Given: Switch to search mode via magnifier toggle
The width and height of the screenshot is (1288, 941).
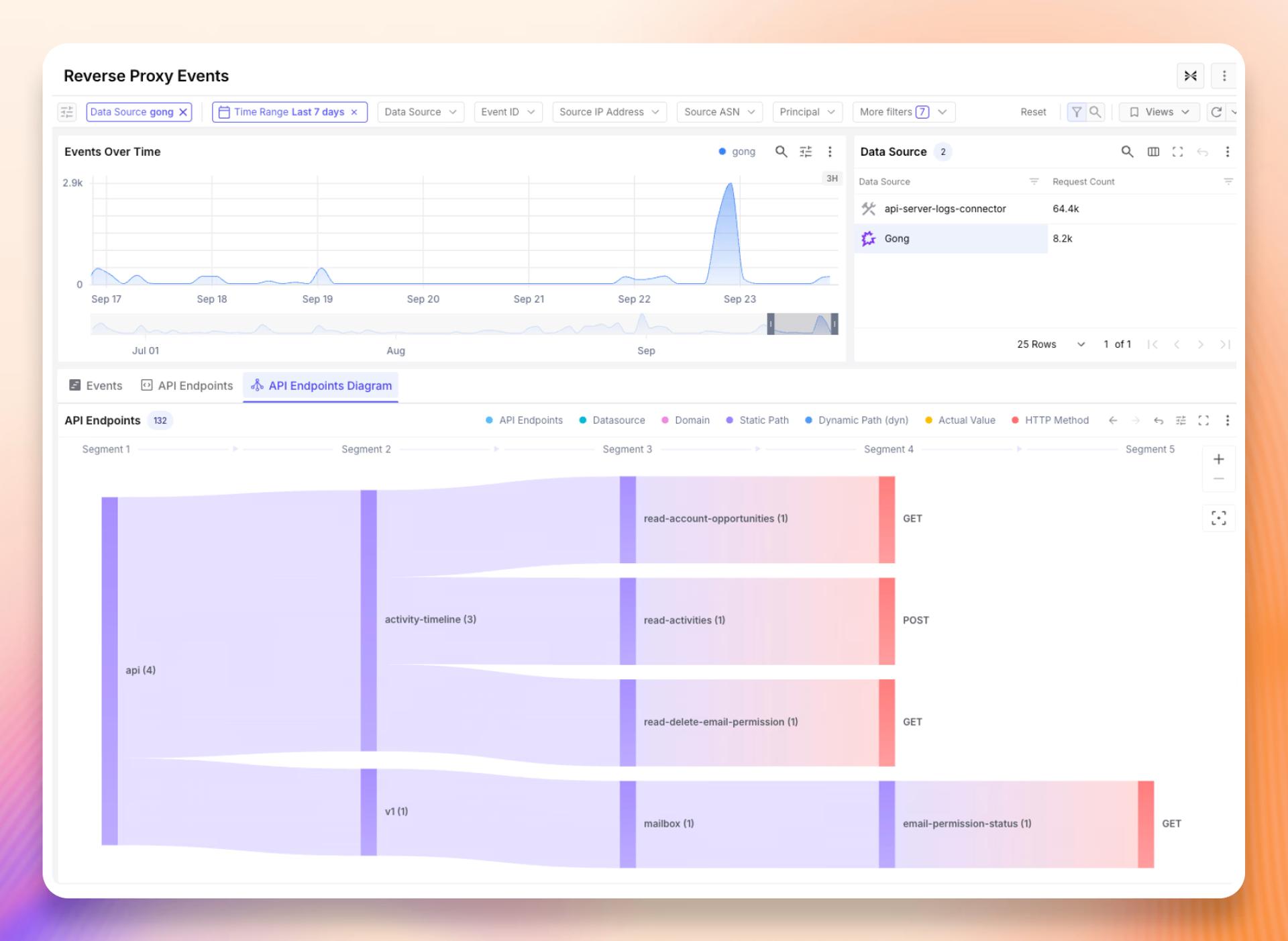Looking at the screenshot, I should click(1095, 112).
